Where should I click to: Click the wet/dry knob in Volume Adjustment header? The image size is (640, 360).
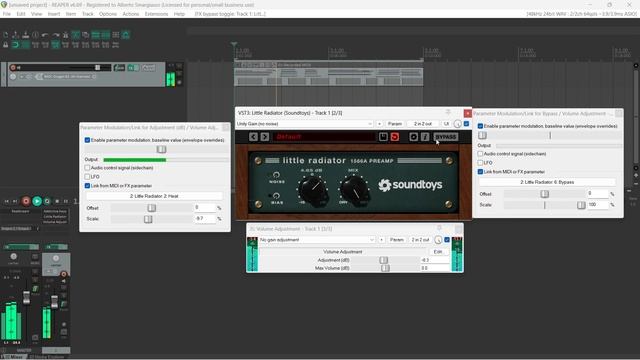click(438, 240)
